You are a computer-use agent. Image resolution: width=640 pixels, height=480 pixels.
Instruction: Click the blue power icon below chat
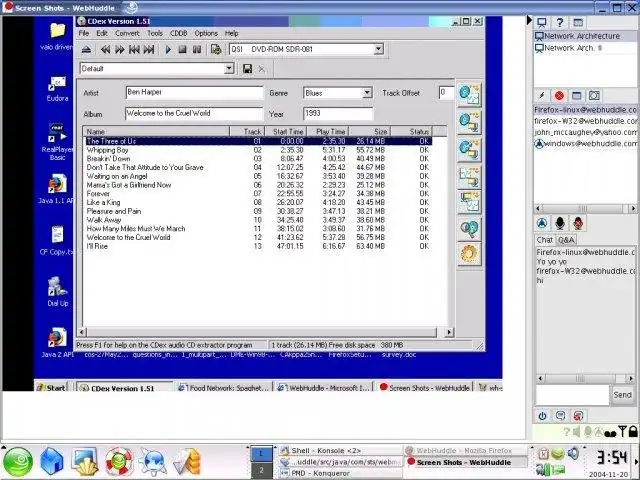tap(542, 416)
